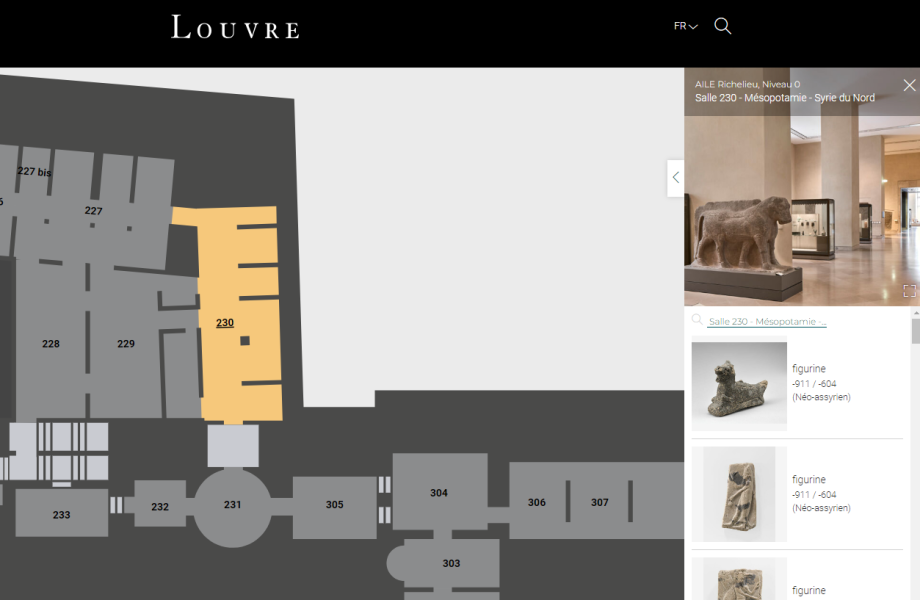Click the panel scrollbar thumb
This screenshot has width=920, height=600.
tap(916, 331)
